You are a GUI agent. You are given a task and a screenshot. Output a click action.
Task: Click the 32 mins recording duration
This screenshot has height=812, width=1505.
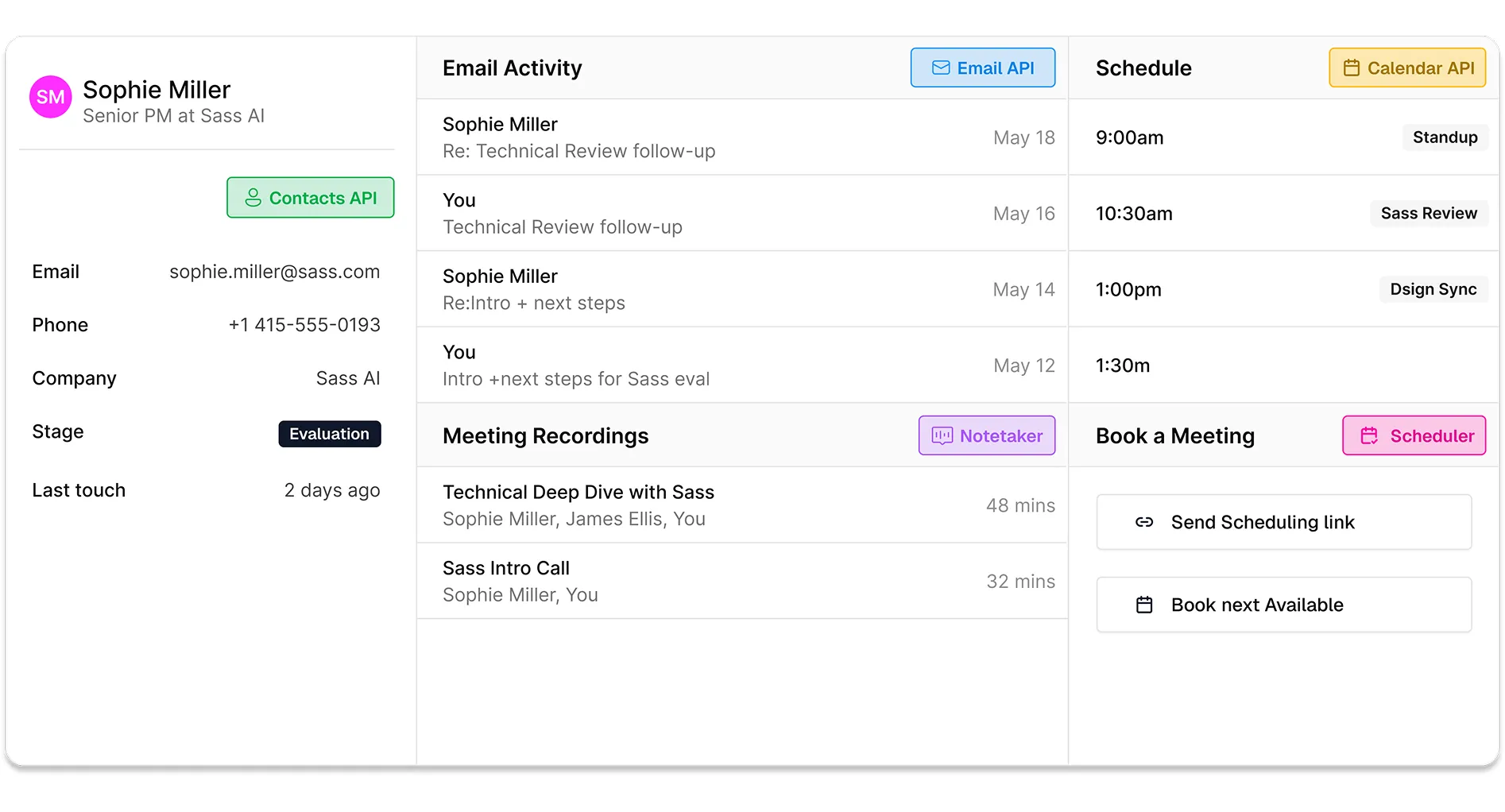tap(1021, 582)
